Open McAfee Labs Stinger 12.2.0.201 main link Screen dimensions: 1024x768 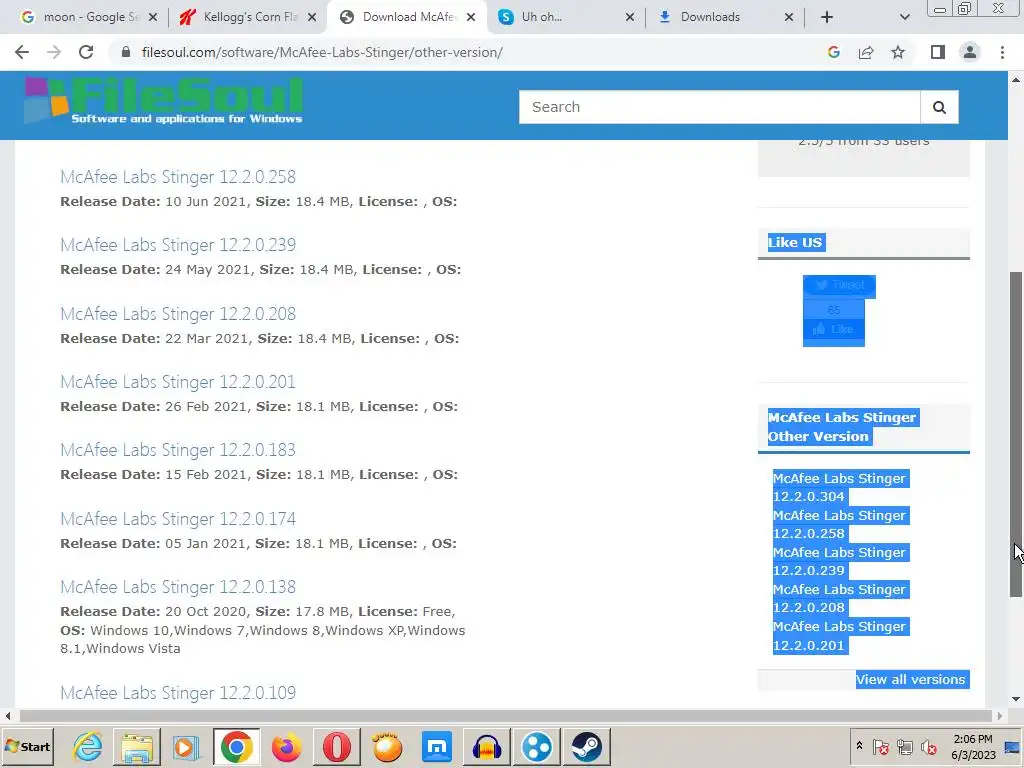click(x=178, y=382)
